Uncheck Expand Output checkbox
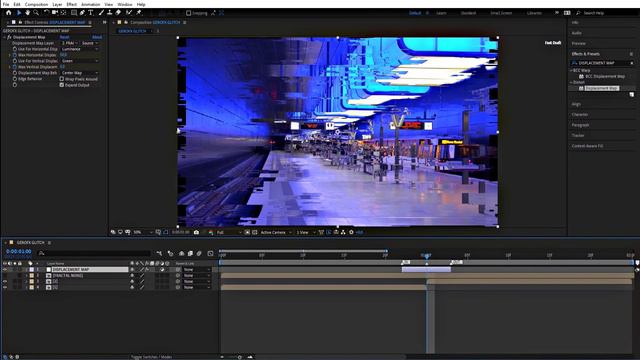The height and width of the screenshot is (360, 640). coord(62,85)
